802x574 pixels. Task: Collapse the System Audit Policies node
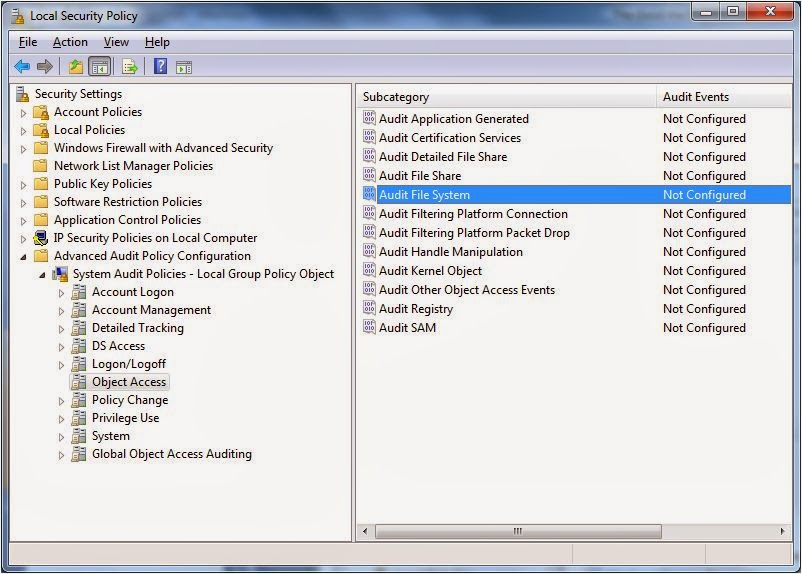(42, 275)
